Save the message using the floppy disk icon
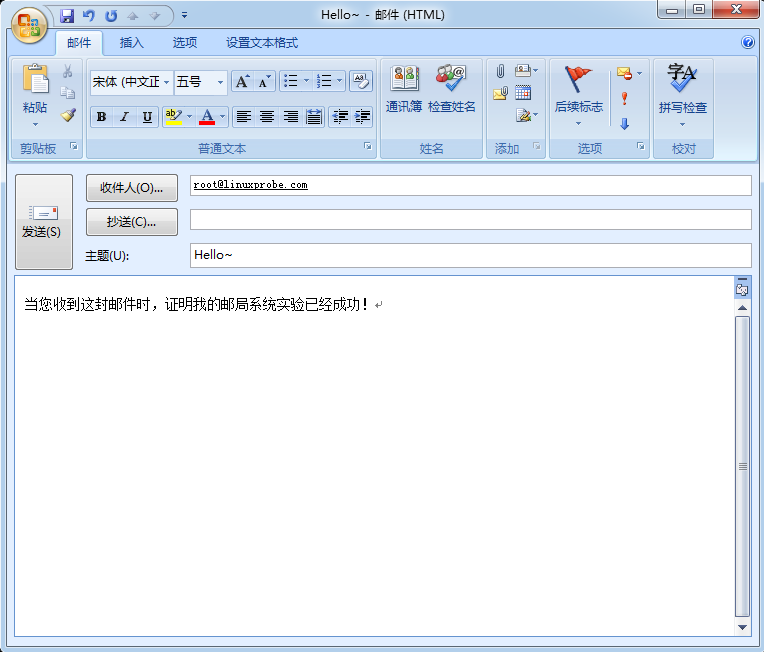The width and height of the screenshot is (764, 652). tap(67, 15)
